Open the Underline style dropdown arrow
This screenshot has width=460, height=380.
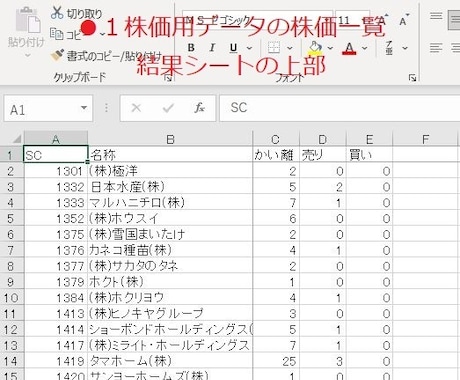pos(249,48)
